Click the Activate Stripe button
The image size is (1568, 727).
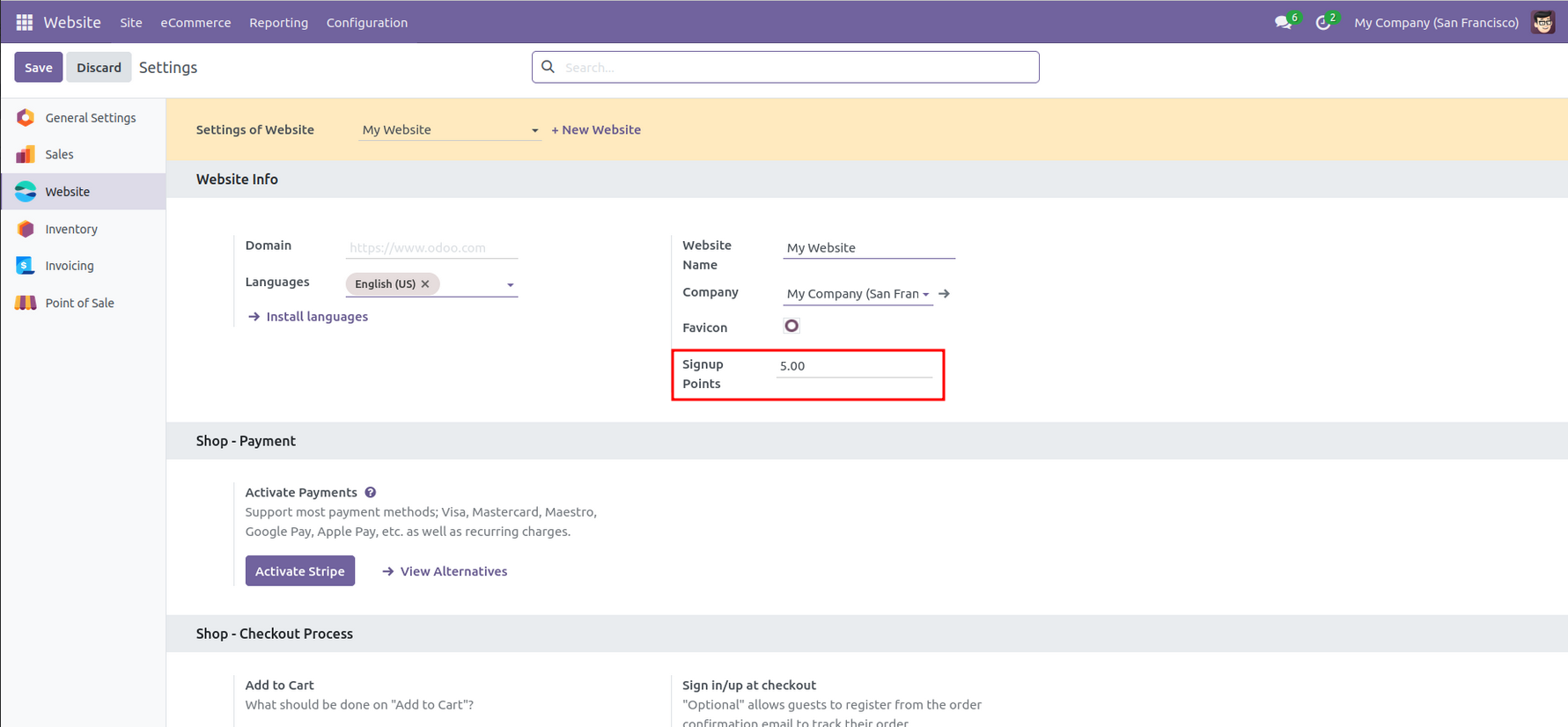coord(299,571)
